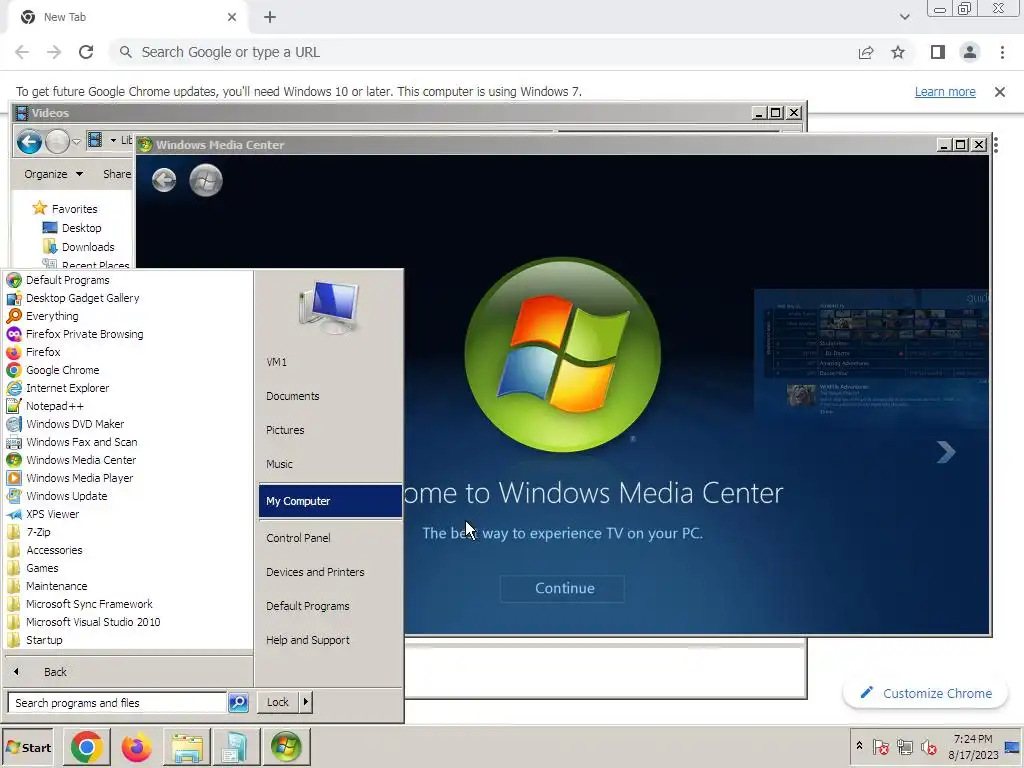The image size is (1024, 768).
Task: Go Back to the main Start menu
Action: (x=55, y=672)
